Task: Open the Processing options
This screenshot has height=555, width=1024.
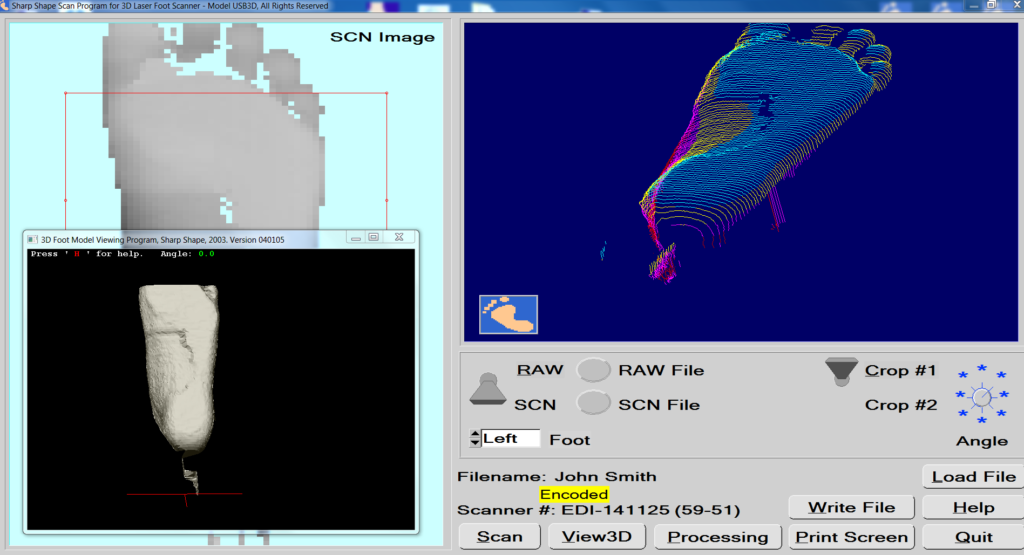Action: pyautogui.click(x=717, y=536)
